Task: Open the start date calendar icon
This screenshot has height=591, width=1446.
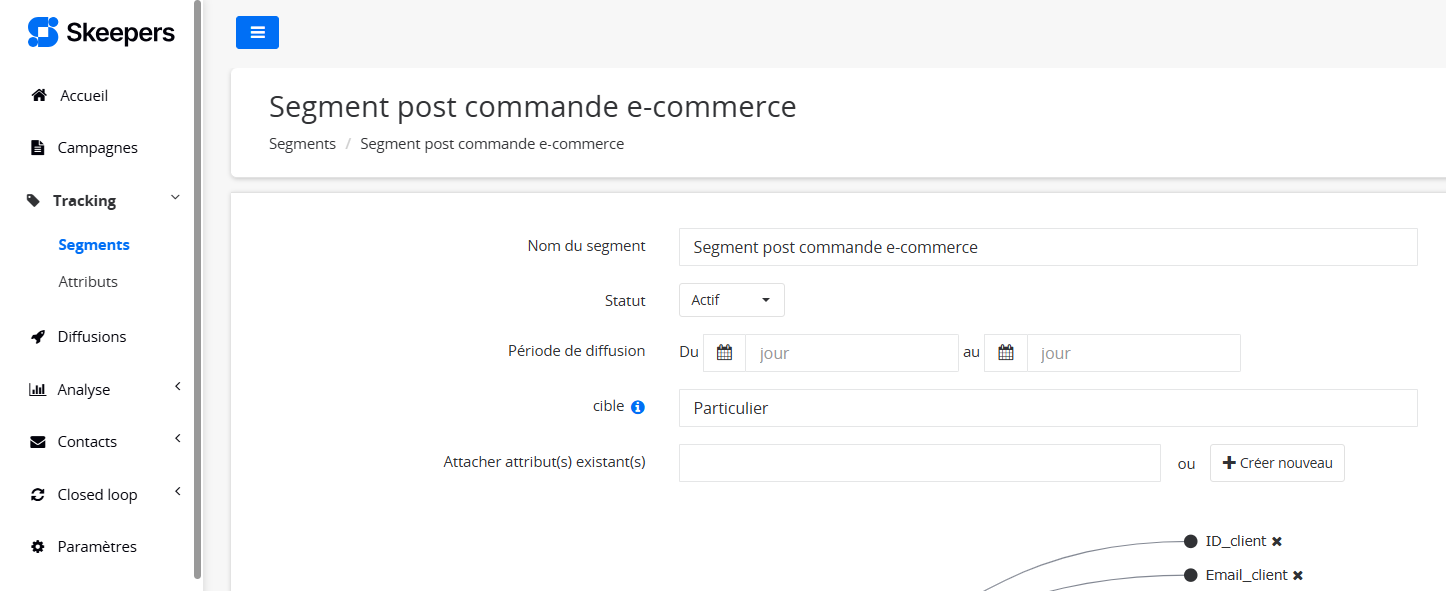Action: click(724, 353)
